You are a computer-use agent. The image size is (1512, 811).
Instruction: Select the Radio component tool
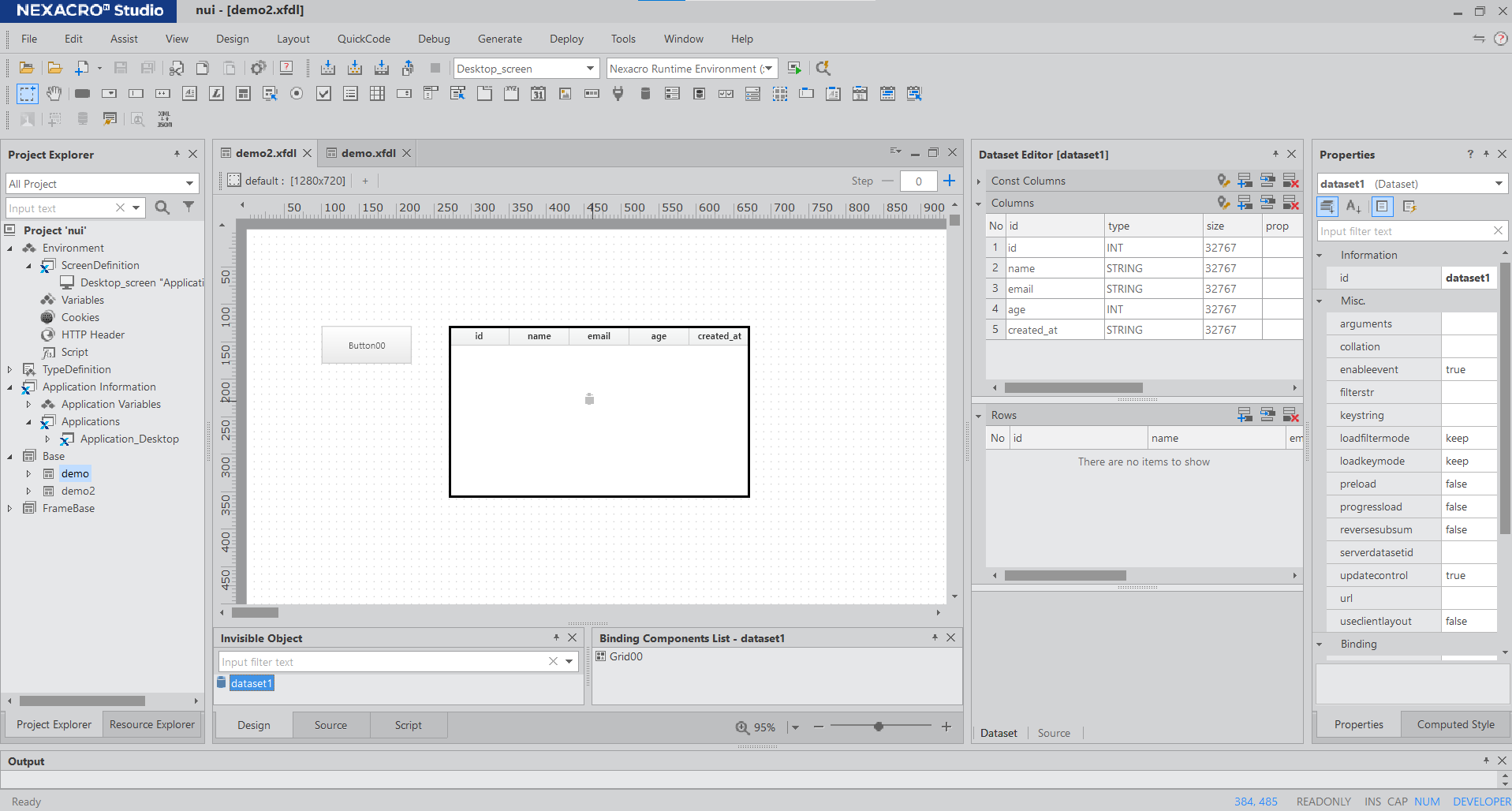point(297,94)
